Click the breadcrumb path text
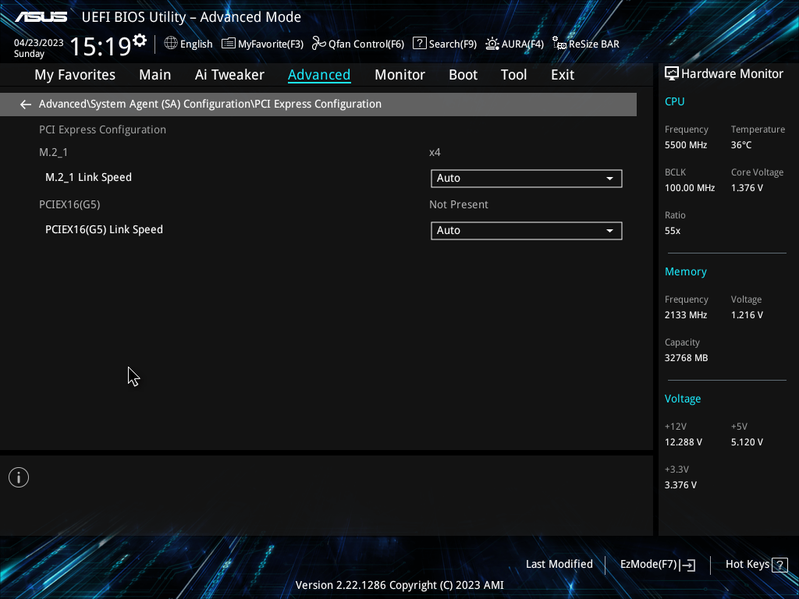799x599 pixels. pos(210,104)
